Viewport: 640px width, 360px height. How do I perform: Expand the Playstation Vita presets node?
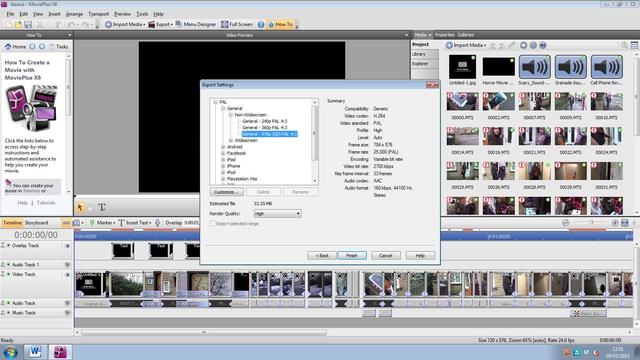(x=223, y=179)
